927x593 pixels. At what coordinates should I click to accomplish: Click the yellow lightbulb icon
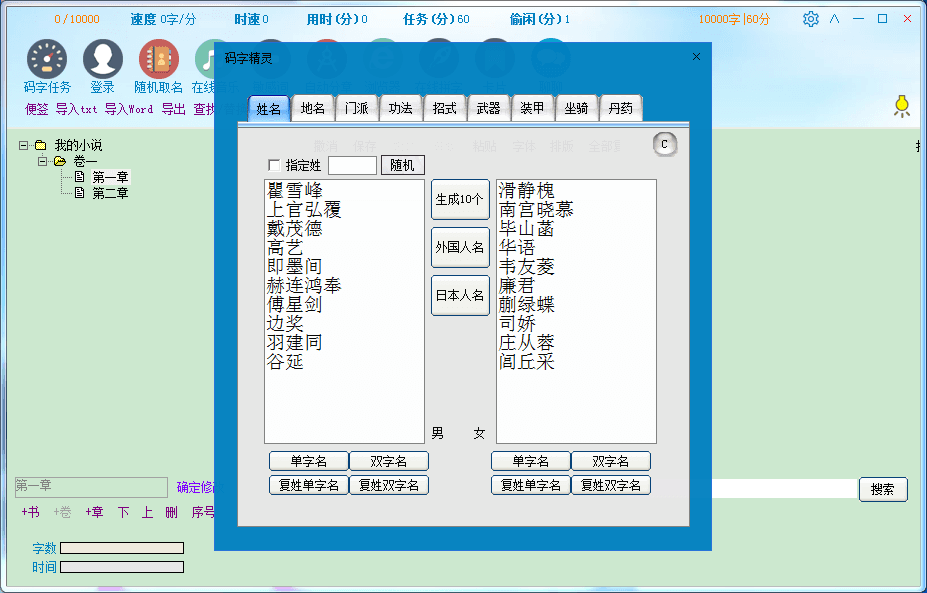point(901,105)
